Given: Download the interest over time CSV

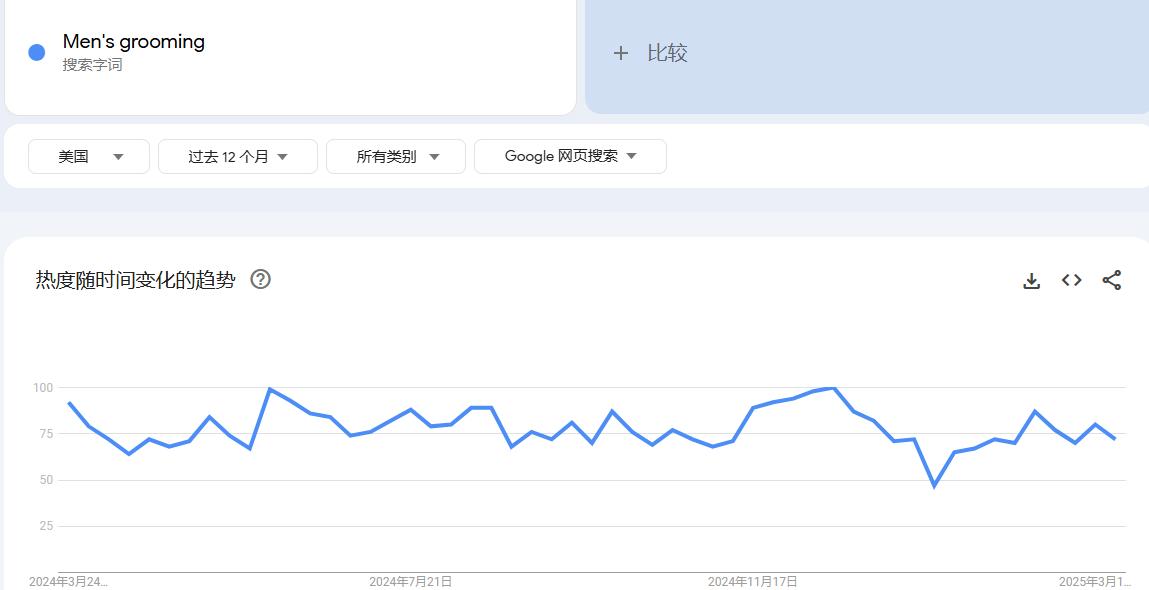Looking at the screenshot, I should 1031,281.
